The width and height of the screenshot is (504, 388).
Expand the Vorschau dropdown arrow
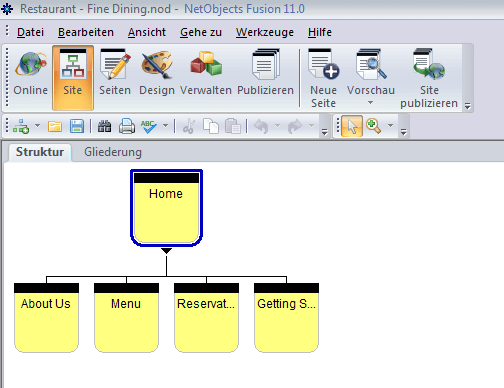tap(370, 103)
